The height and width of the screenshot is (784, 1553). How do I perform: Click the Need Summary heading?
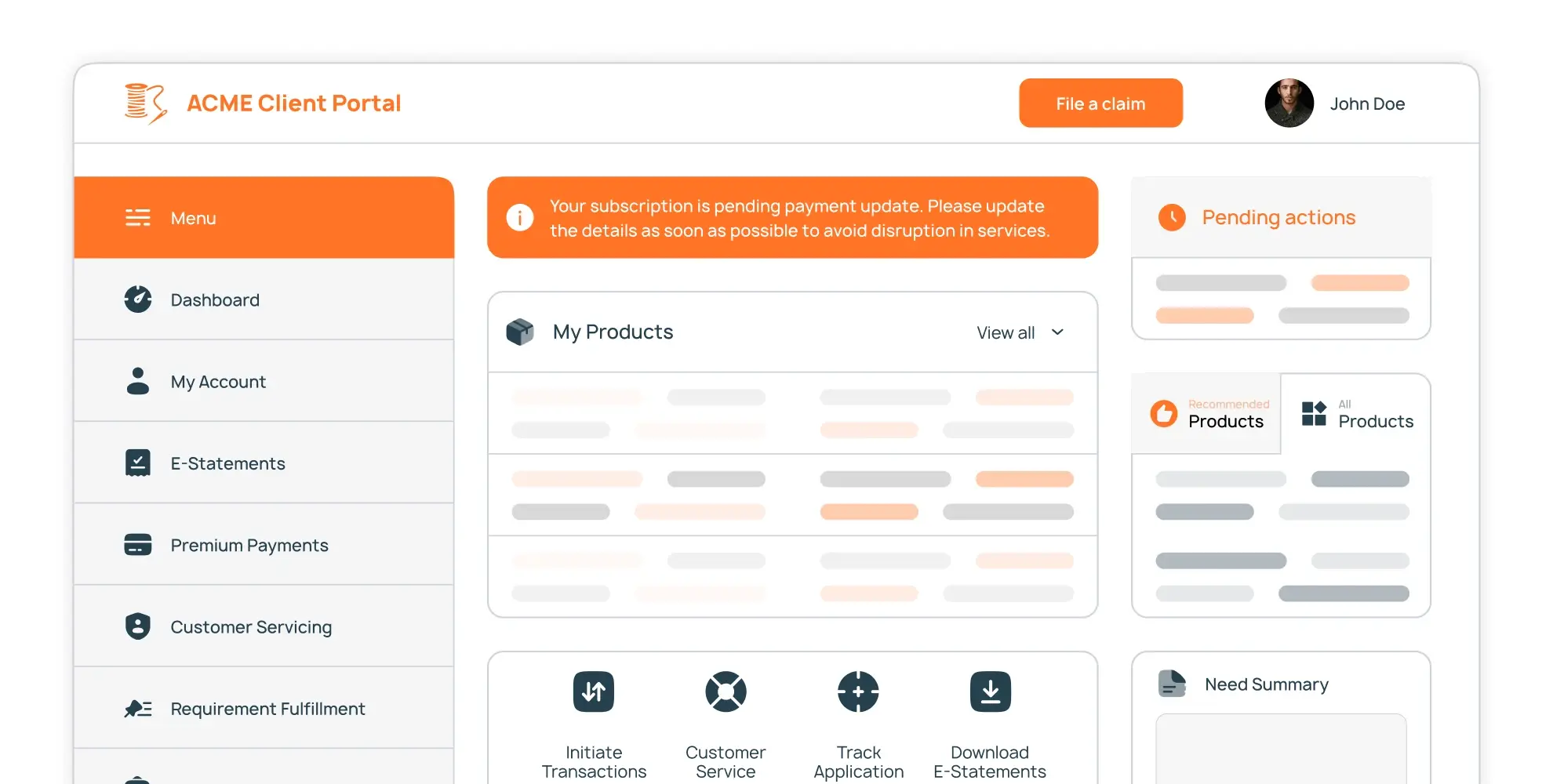[x=1267, y=684]
